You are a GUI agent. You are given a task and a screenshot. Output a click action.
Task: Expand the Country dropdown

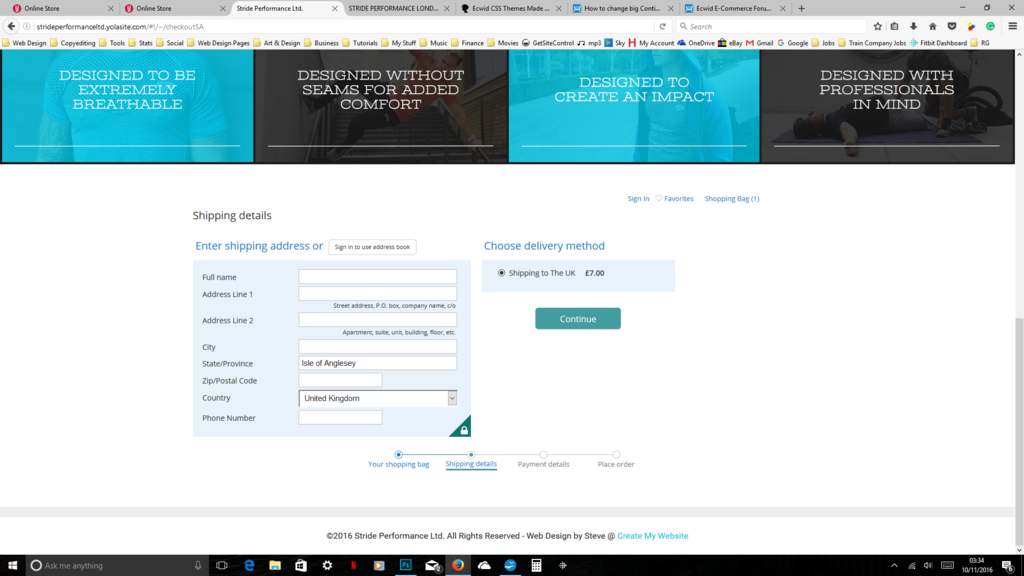[452, 398]
